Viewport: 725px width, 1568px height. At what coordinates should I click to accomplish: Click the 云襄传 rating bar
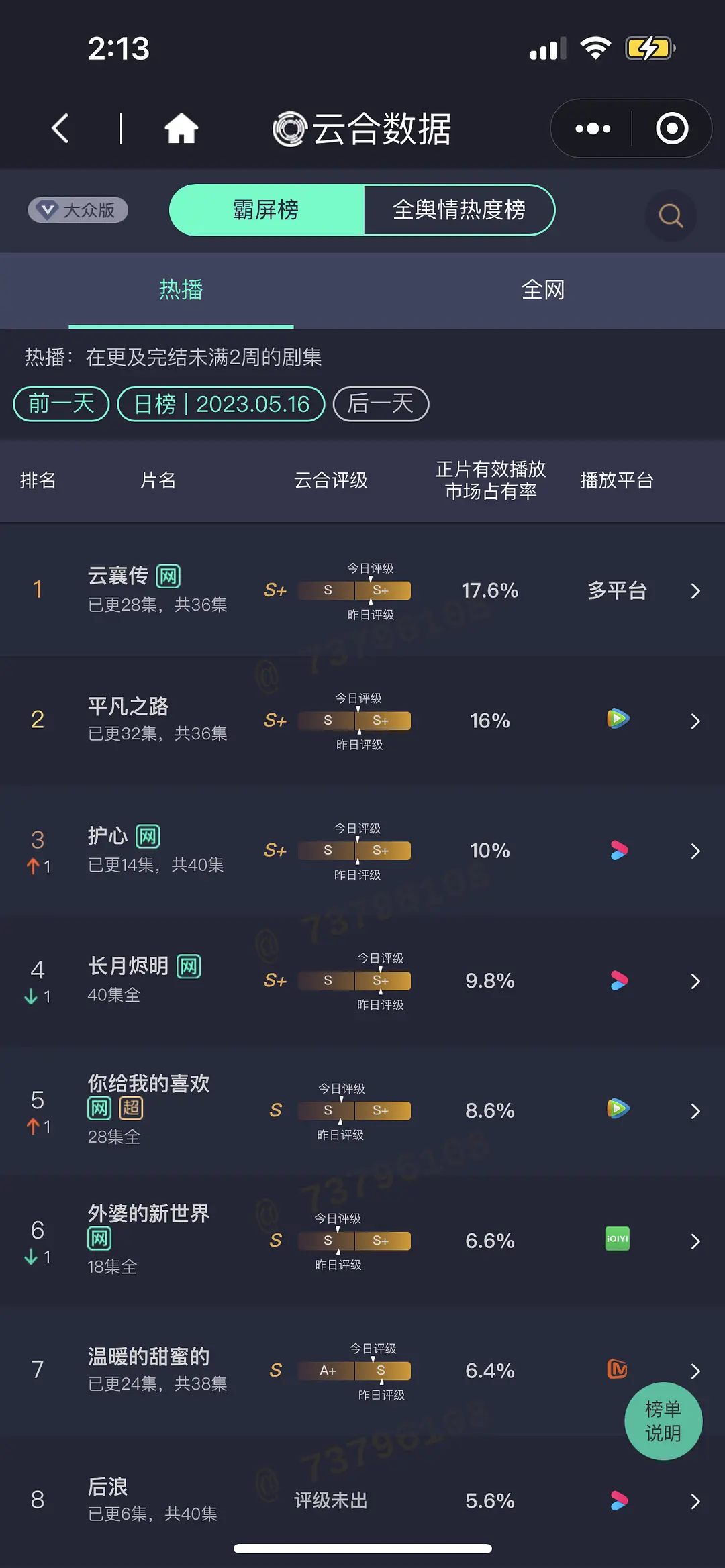coord(354,590)
